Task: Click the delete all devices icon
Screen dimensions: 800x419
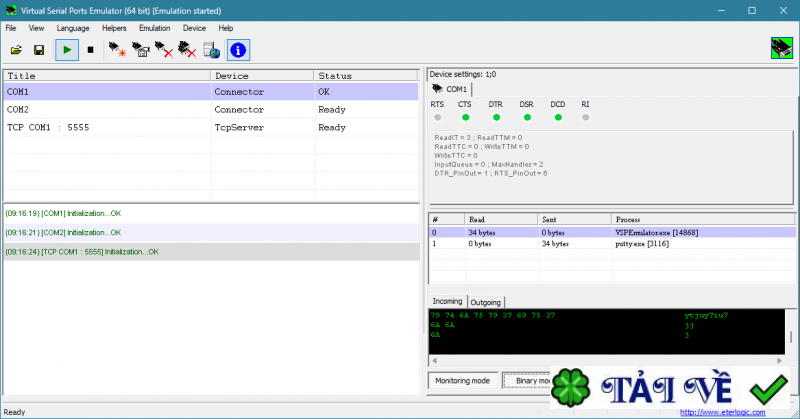Action: click(x=187, y=49)
